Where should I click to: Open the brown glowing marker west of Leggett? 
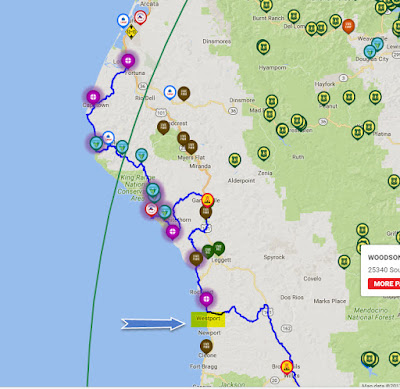(x=196, y=258)
